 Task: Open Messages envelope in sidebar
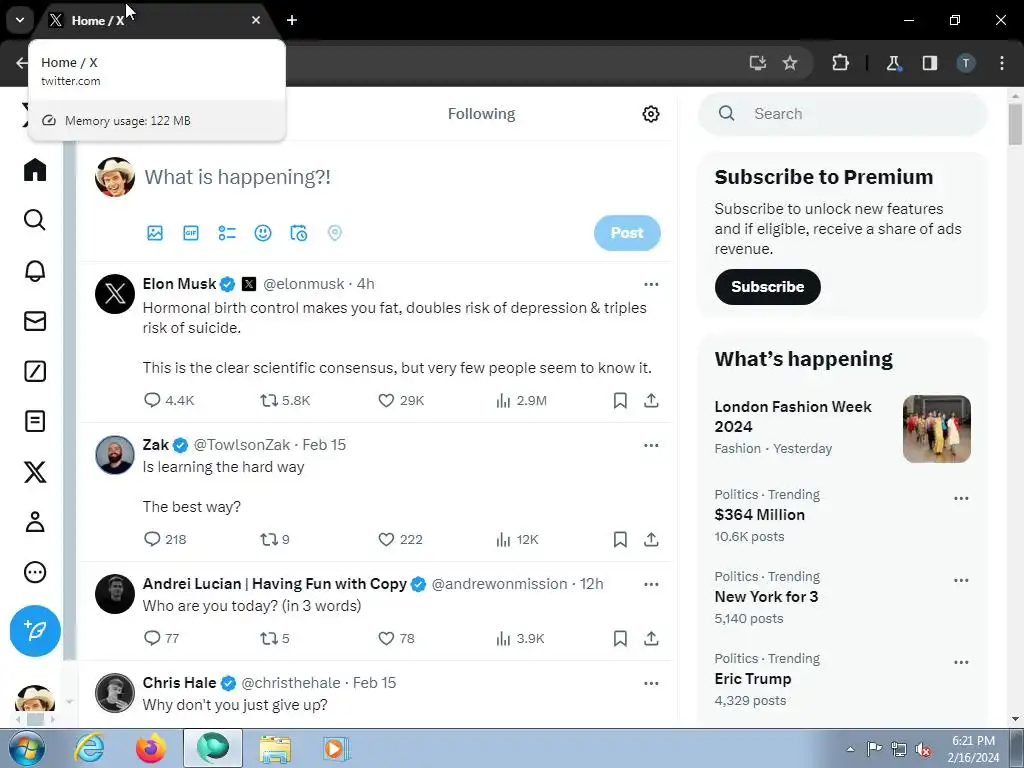(x=35, y=321)
